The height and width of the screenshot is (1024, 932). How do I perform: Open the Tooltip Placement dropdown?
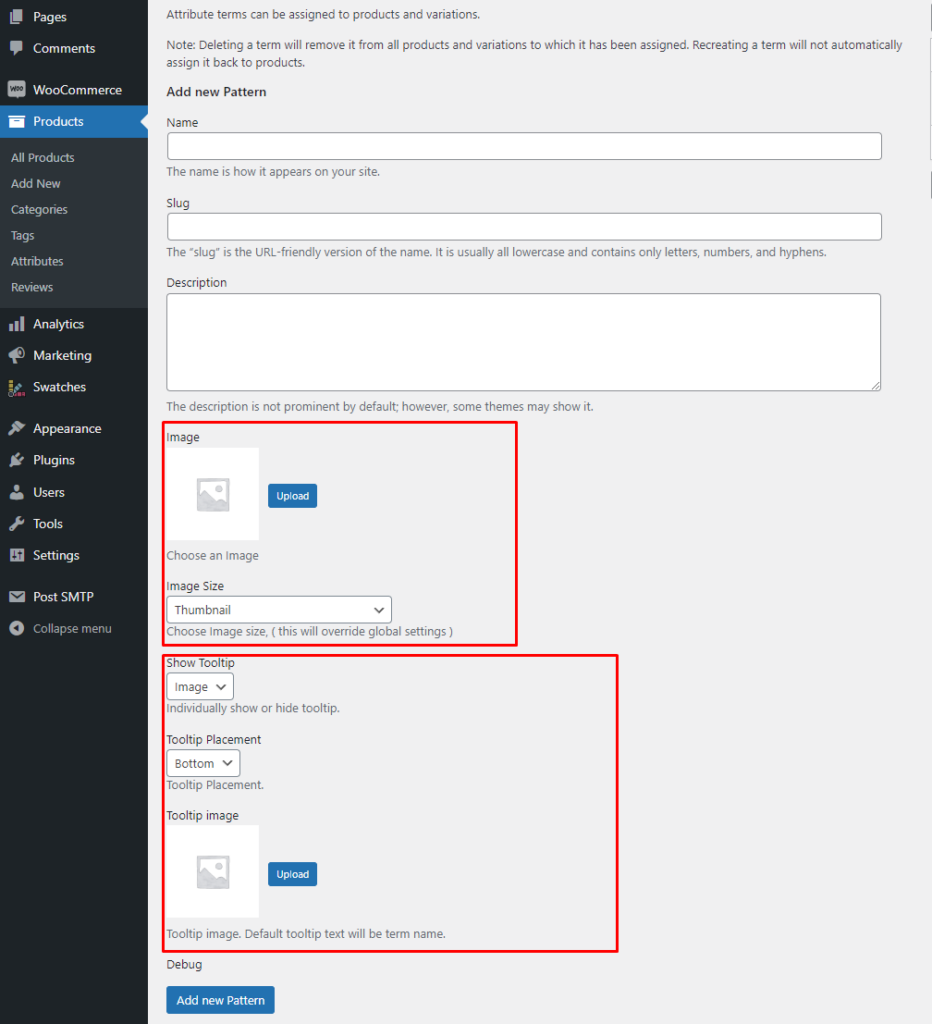[x=203, y=763]
